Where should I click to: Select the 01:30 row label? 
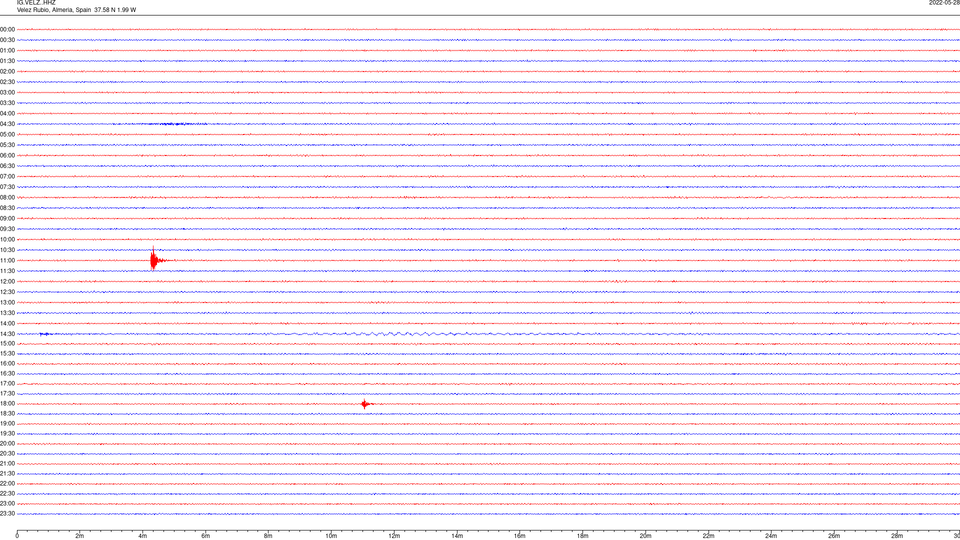tap(7, 61)
